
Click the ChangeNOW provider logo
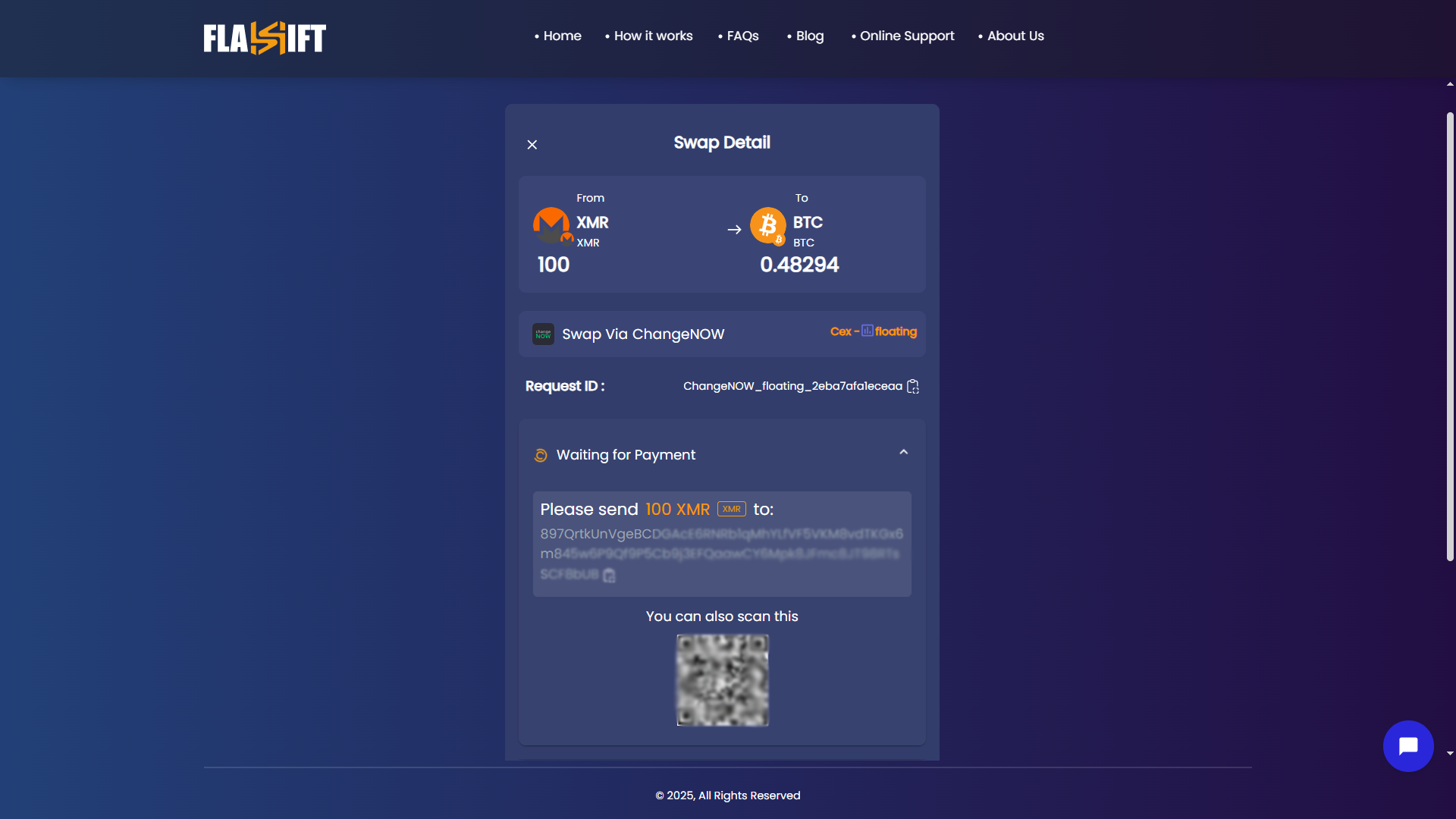point(543,334)
